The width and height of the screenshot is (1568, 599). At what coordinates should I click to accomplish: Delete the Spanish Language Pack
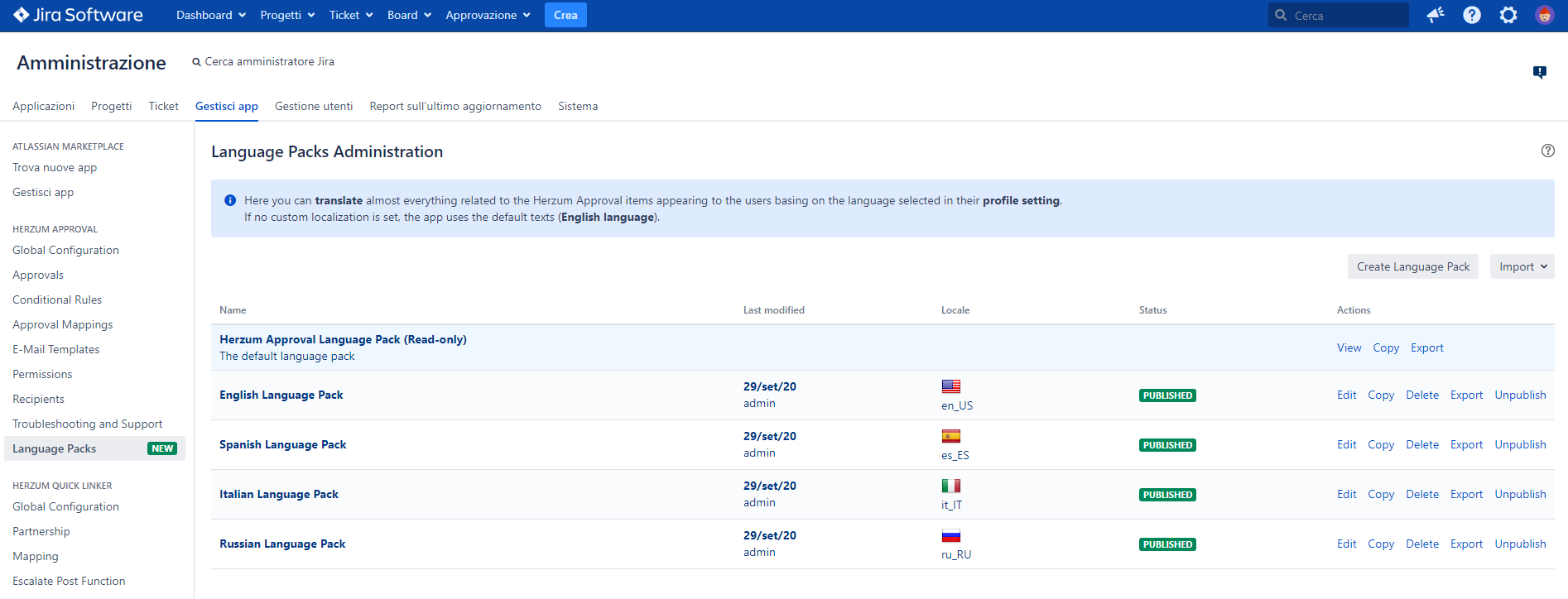[1422, 444]
